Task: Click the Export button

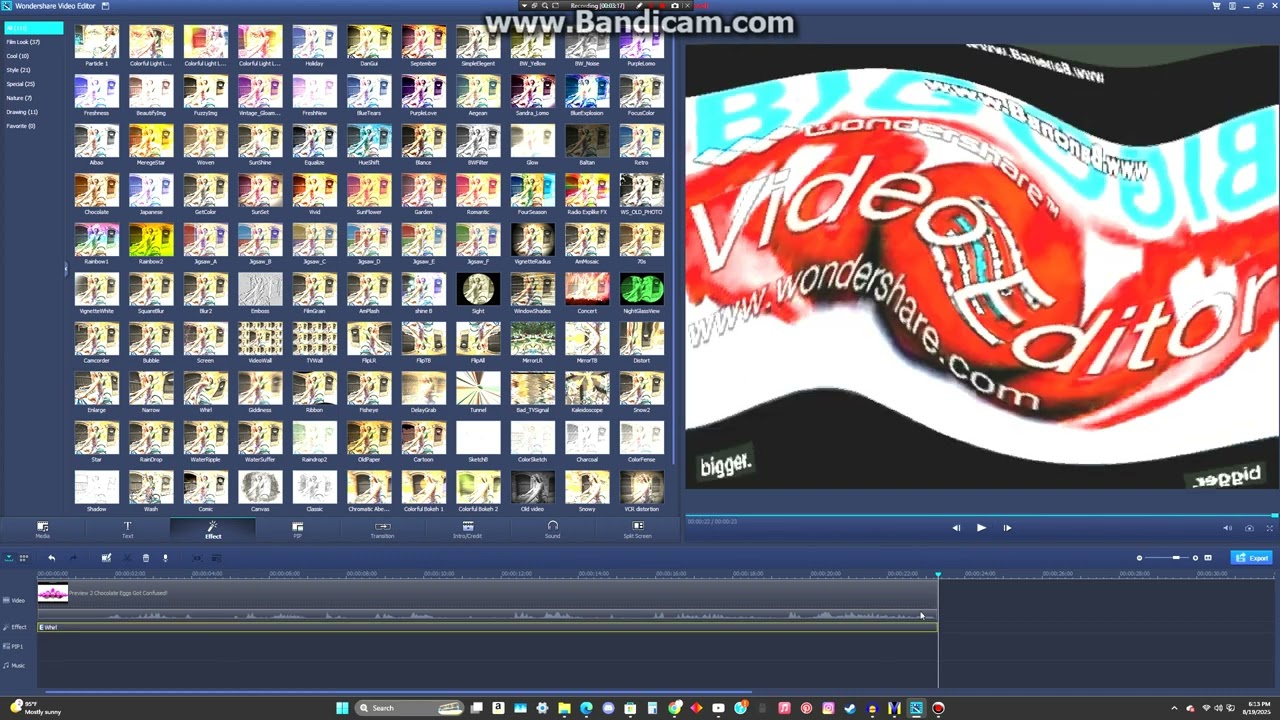Action: click(x=1252, y=558)
